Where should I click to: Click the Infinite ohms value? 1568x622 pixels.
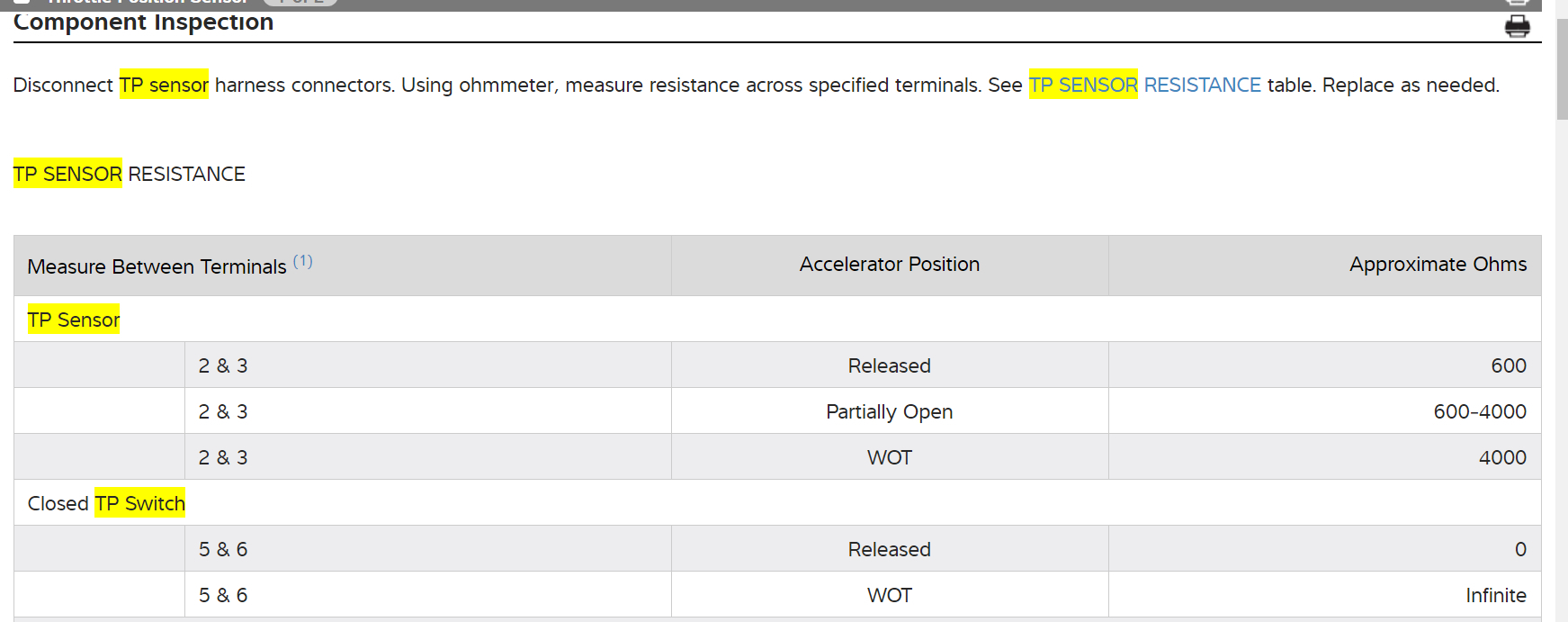(1495, 595)
